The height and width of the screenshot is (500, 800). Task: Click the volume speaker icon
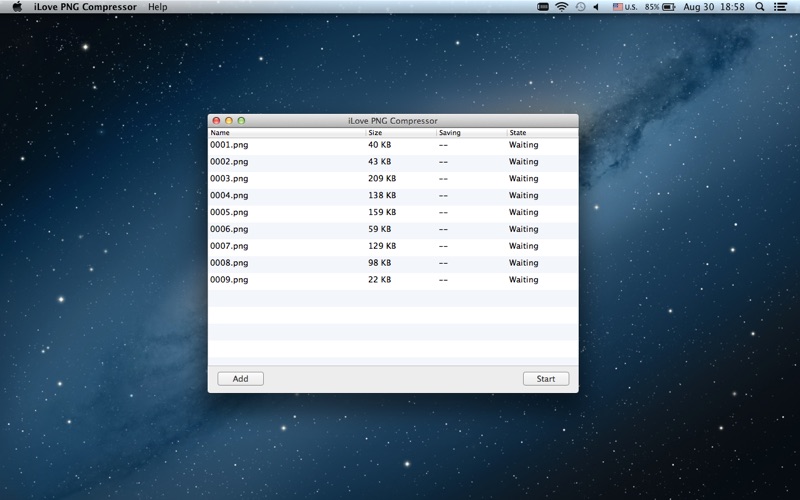596,7
